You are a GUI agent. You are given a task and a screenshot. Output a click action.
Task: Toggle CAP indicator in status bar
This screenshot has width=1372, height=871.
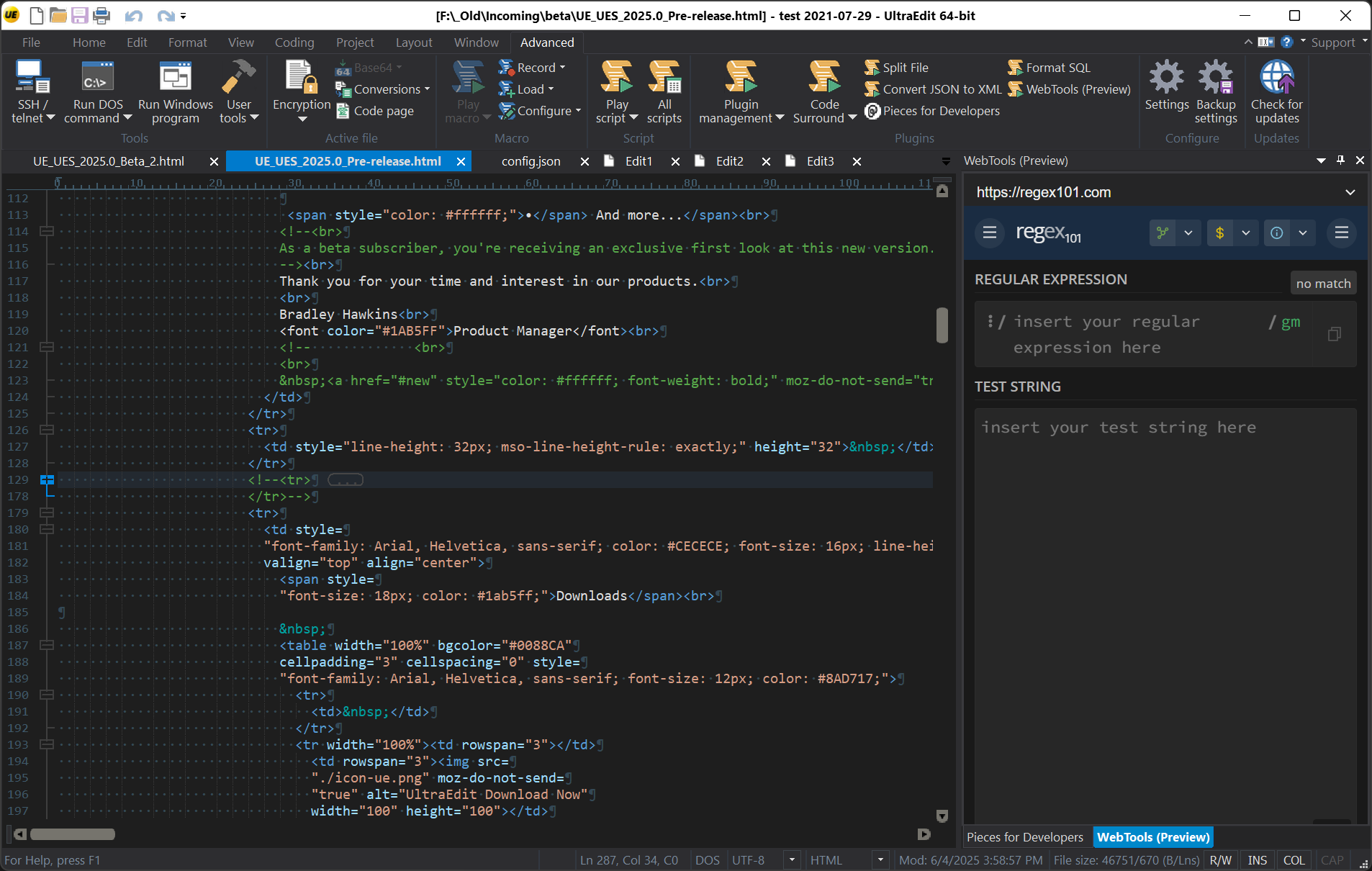click(x=1332, y=860)
